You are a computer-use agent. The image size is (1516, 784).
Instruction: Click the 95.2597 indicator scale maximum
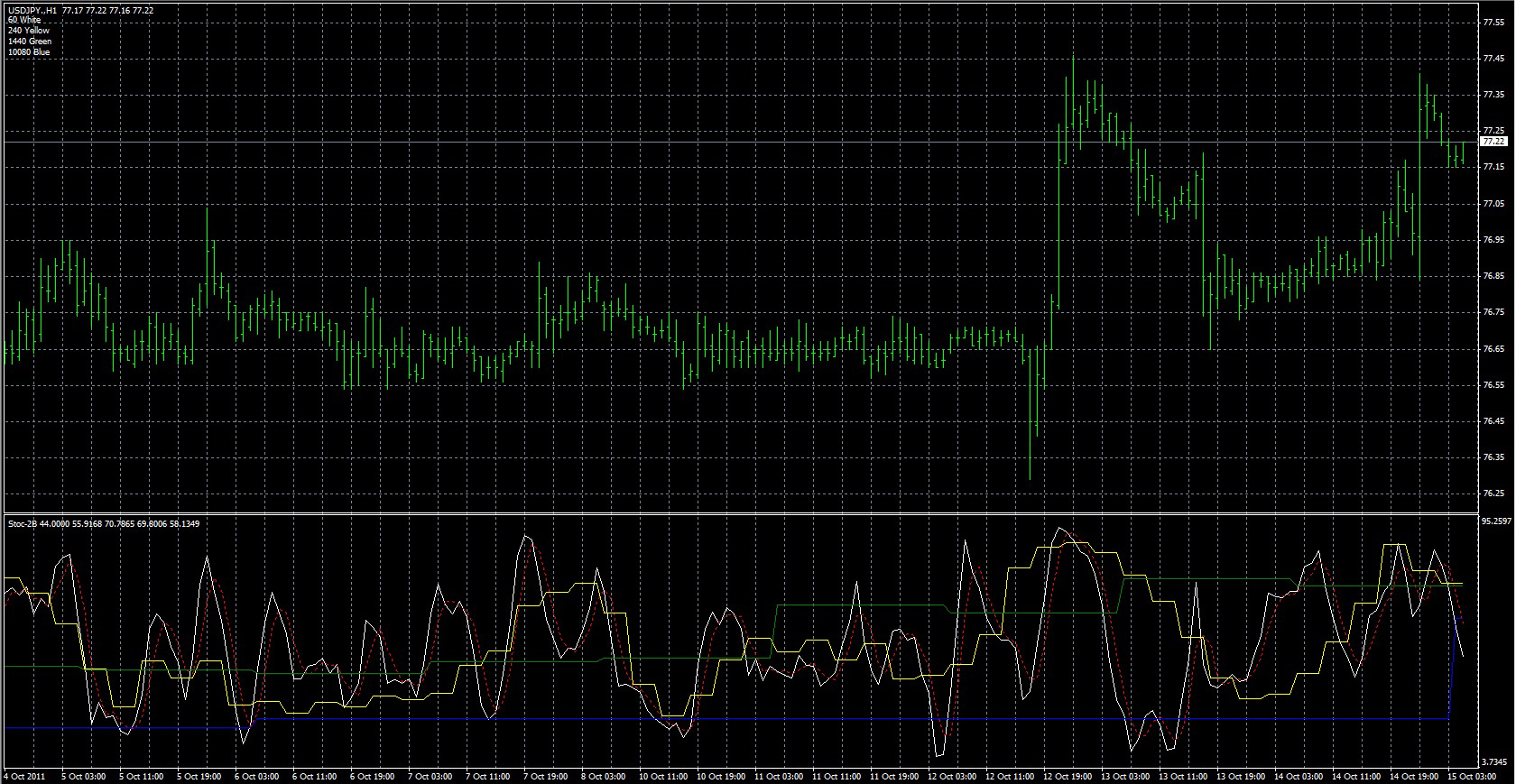(1496, 521)
